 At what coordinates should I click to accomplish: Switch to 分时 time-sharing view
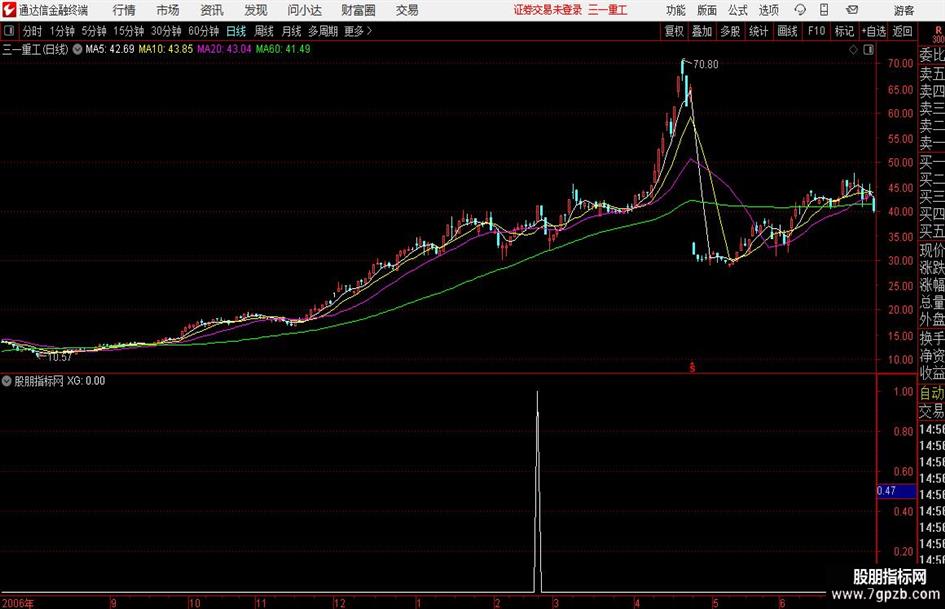(x=33, y=31)
